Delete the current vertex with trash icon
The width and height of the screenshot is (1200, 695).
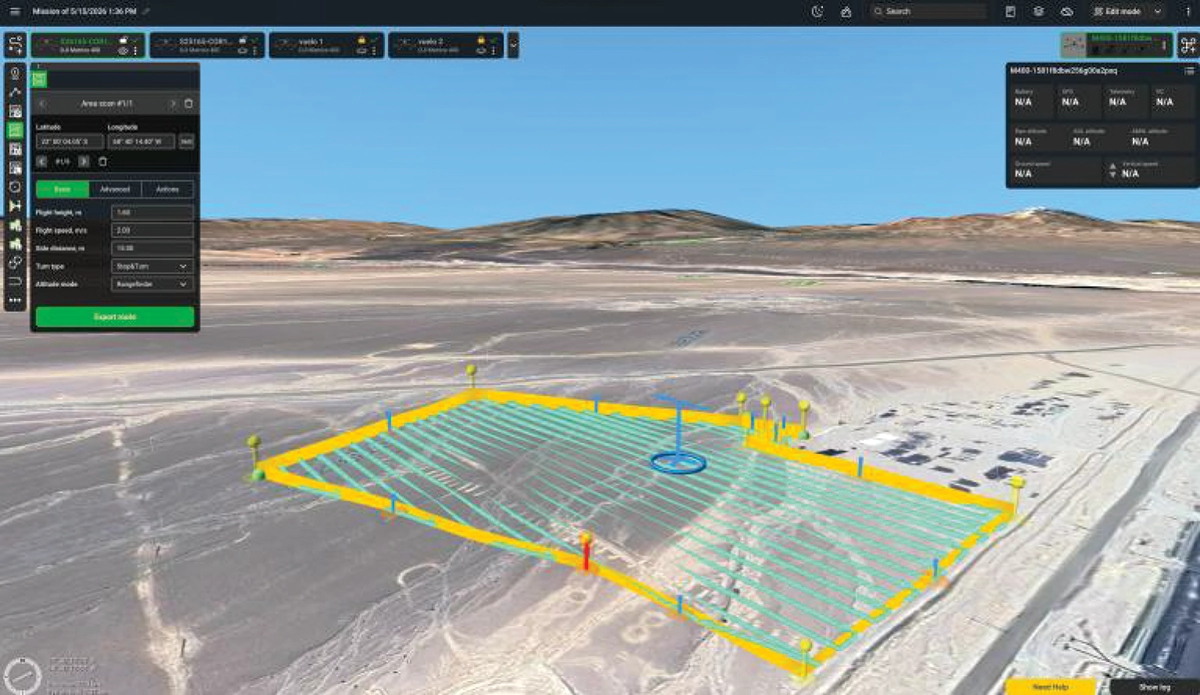102,161
